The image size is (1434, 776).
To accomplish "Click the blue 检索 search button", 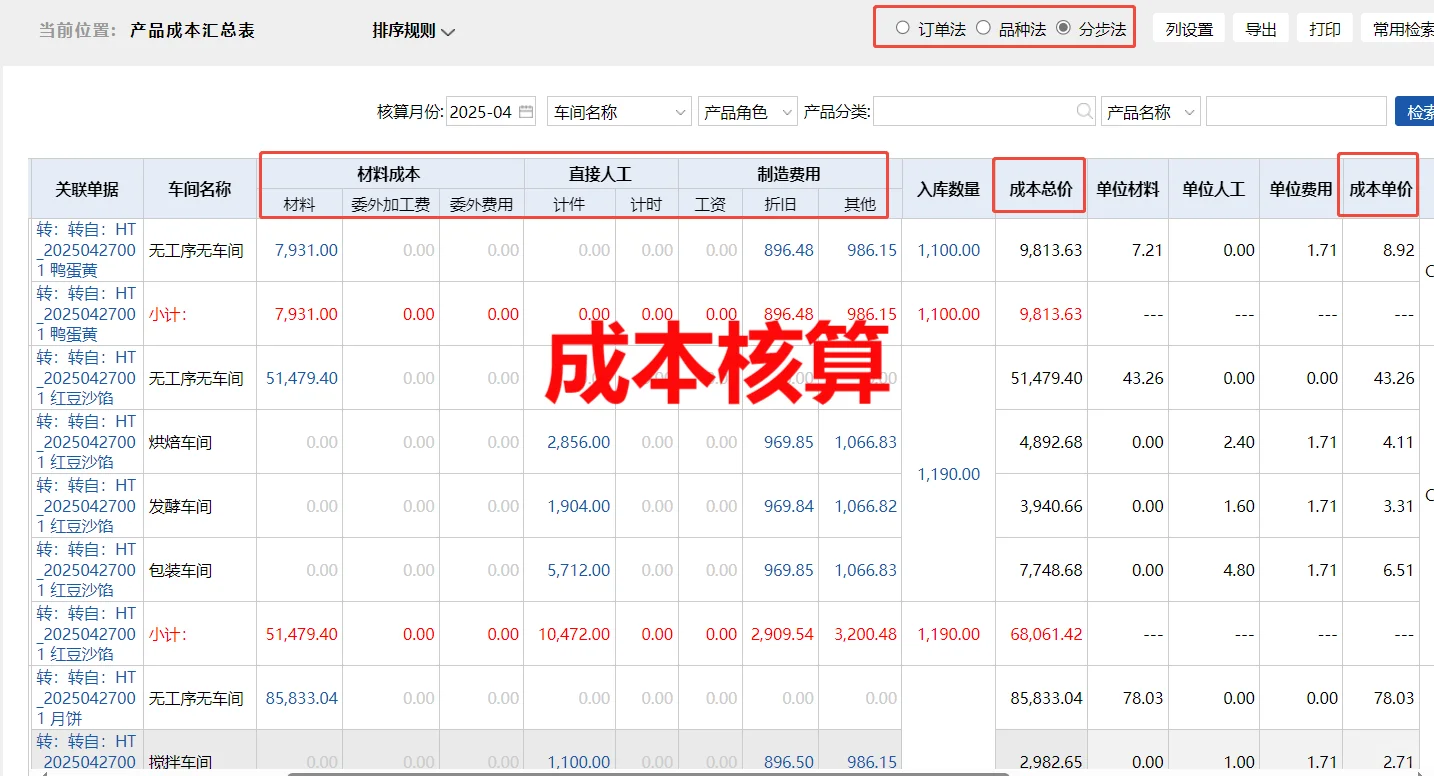I will 1416,112.
